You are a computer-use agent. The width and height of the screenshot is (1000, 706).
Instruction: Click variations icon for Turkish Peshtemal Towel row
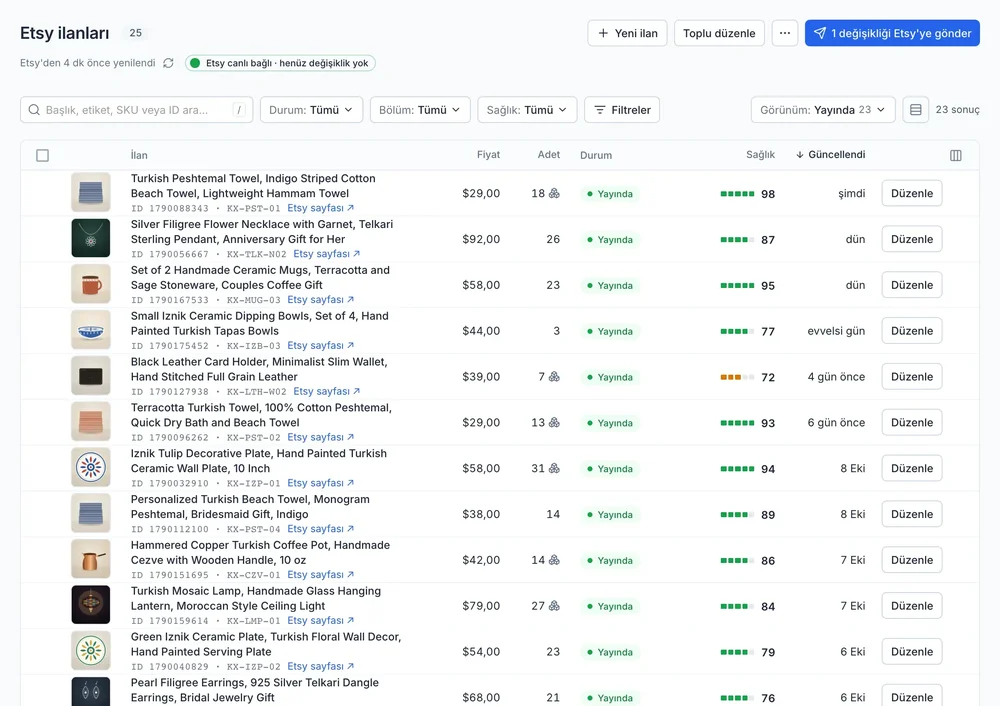554,193
